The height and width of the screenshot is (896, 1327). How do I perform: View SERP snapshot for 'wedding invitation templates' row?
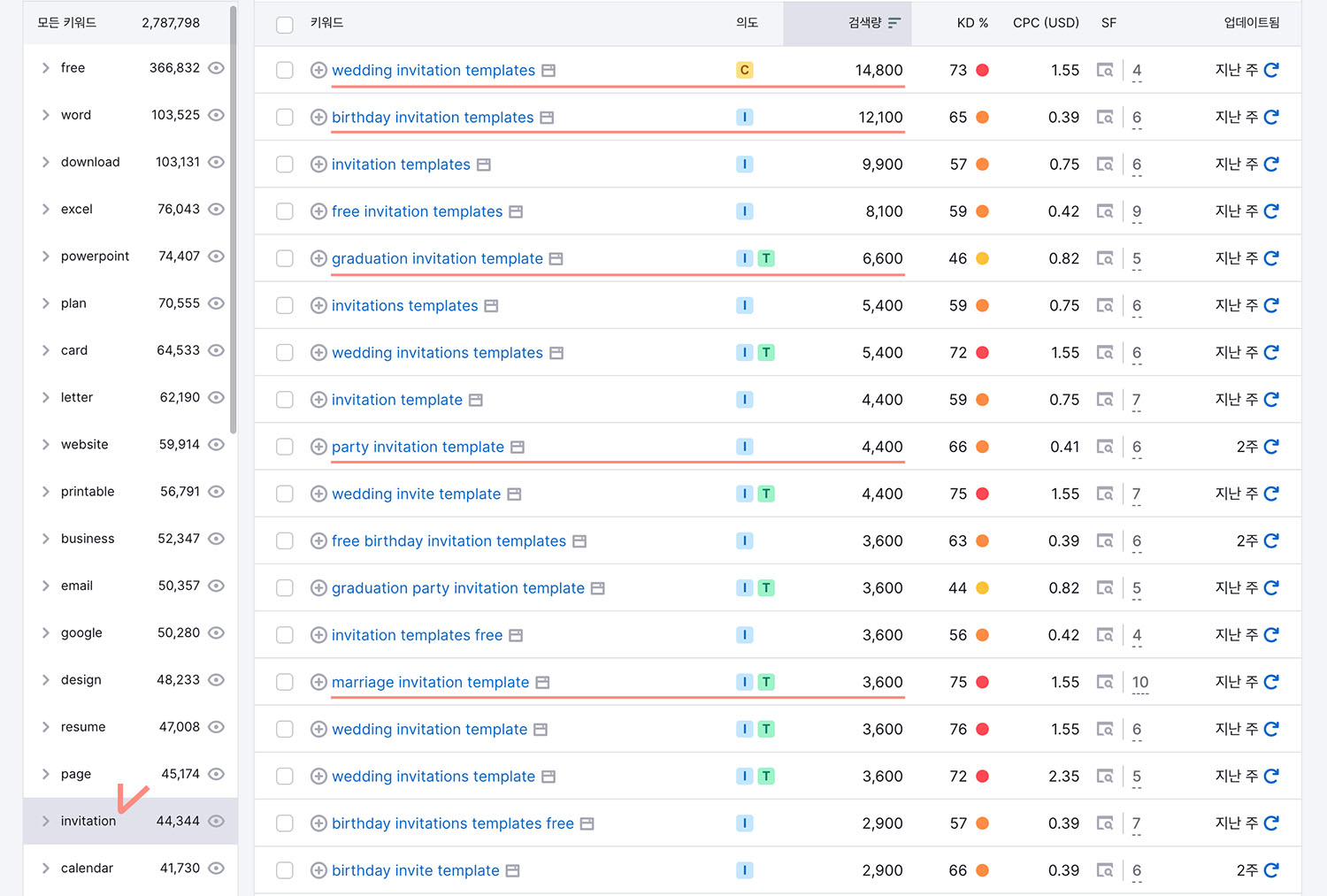[x=1105, y=70]
